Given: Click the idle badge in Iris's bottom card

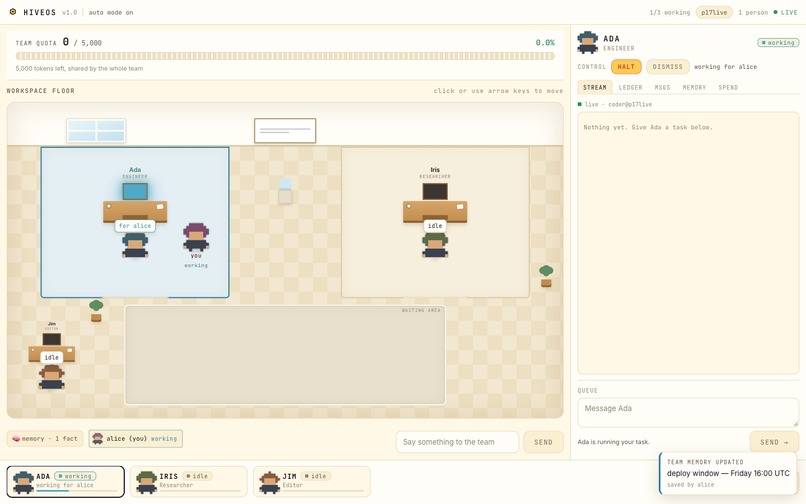Looking at the screenshot, I should 197,476.
